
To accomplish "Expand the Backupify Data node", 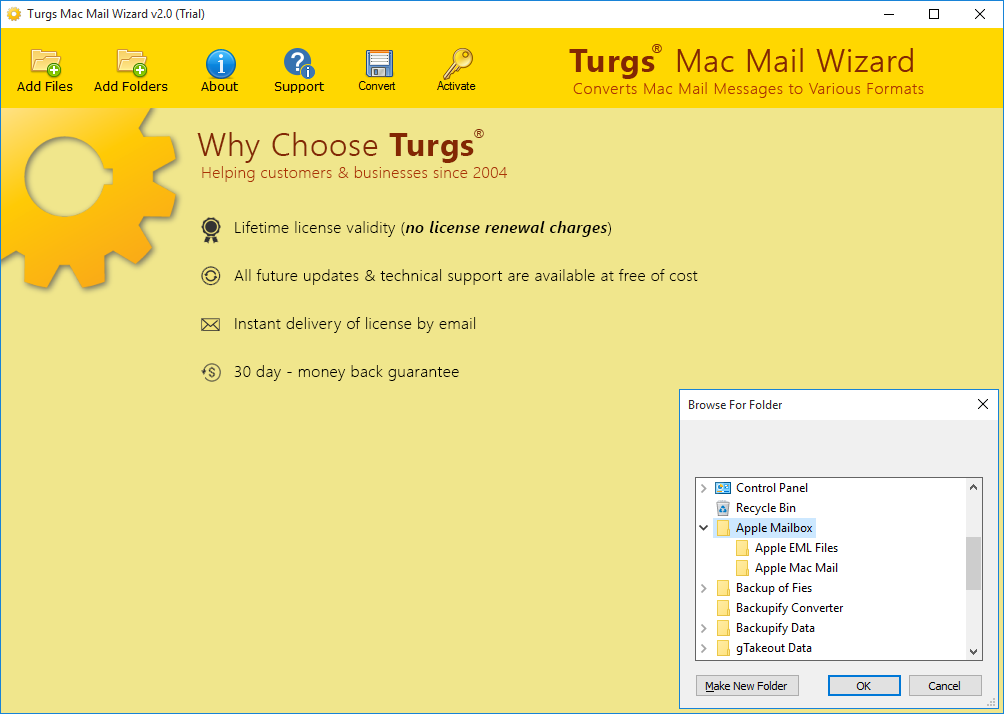I will click(x=704, y=628).
